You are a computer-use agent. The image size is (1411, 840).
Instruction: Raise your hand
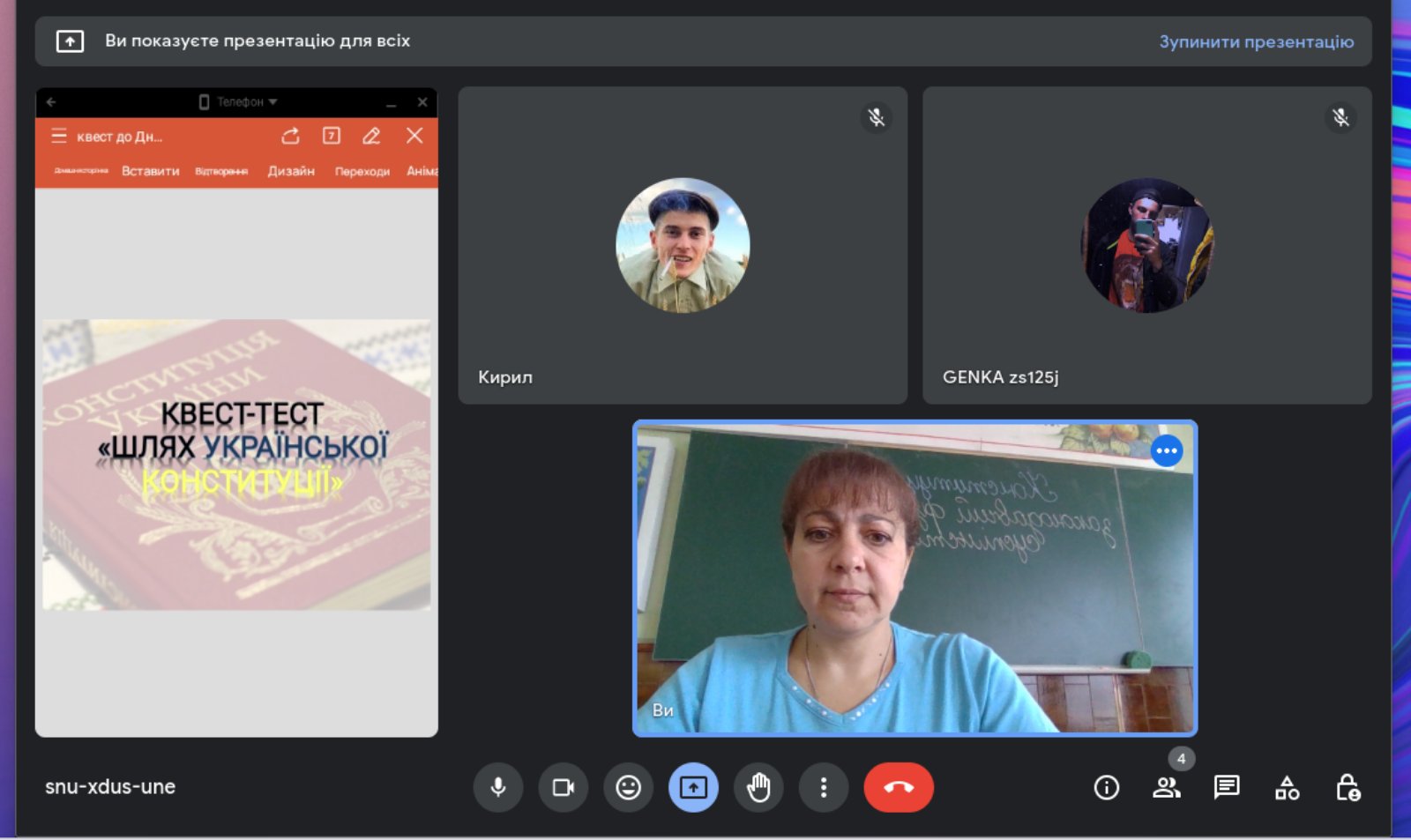click(x=758, y=787)
